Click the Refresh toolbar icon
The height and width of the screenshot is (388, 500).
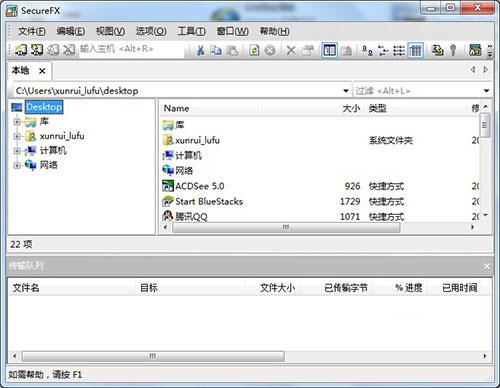[x=254, y=51]
